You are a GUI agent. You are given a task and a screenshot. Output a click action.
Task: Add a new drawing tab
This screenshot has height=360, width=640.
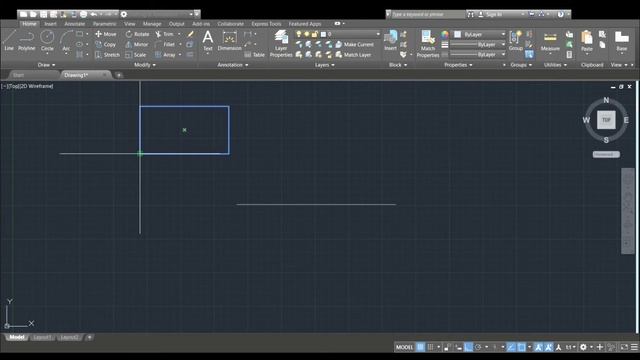(x=118, y=75)
